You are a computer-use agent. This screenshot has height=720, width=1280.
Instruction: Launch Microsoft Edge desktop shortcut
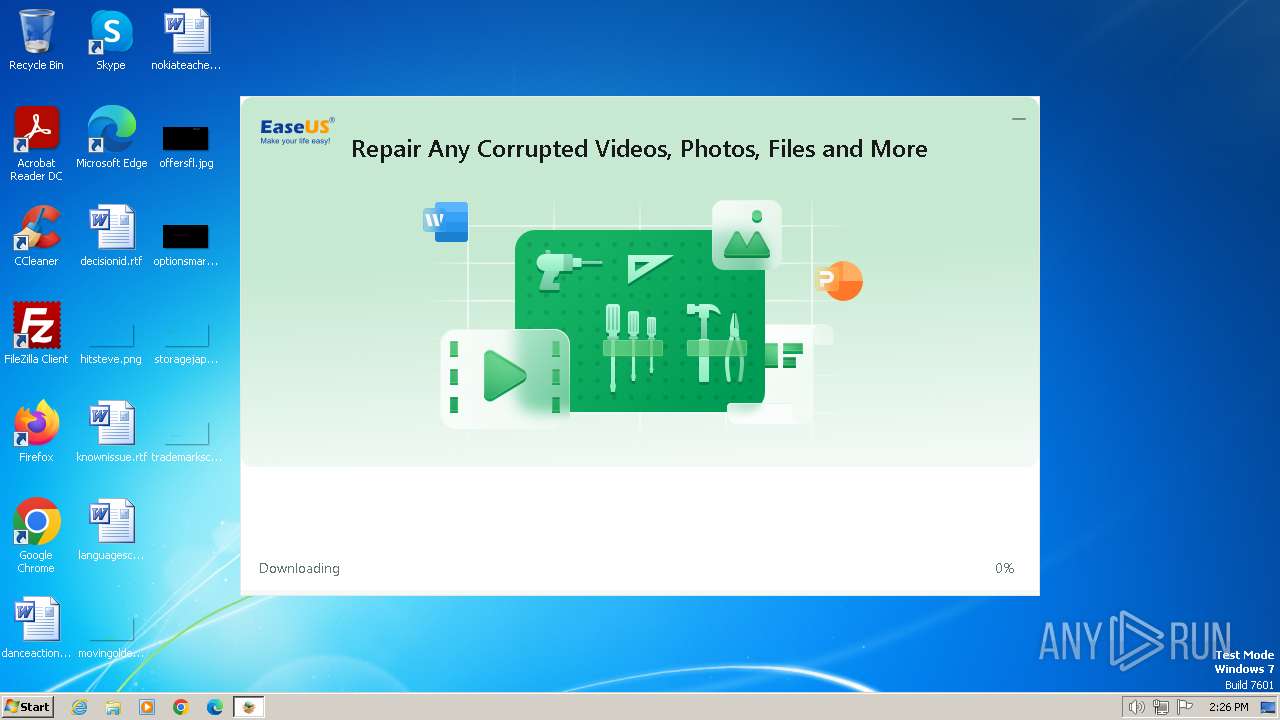click(111, 138)
